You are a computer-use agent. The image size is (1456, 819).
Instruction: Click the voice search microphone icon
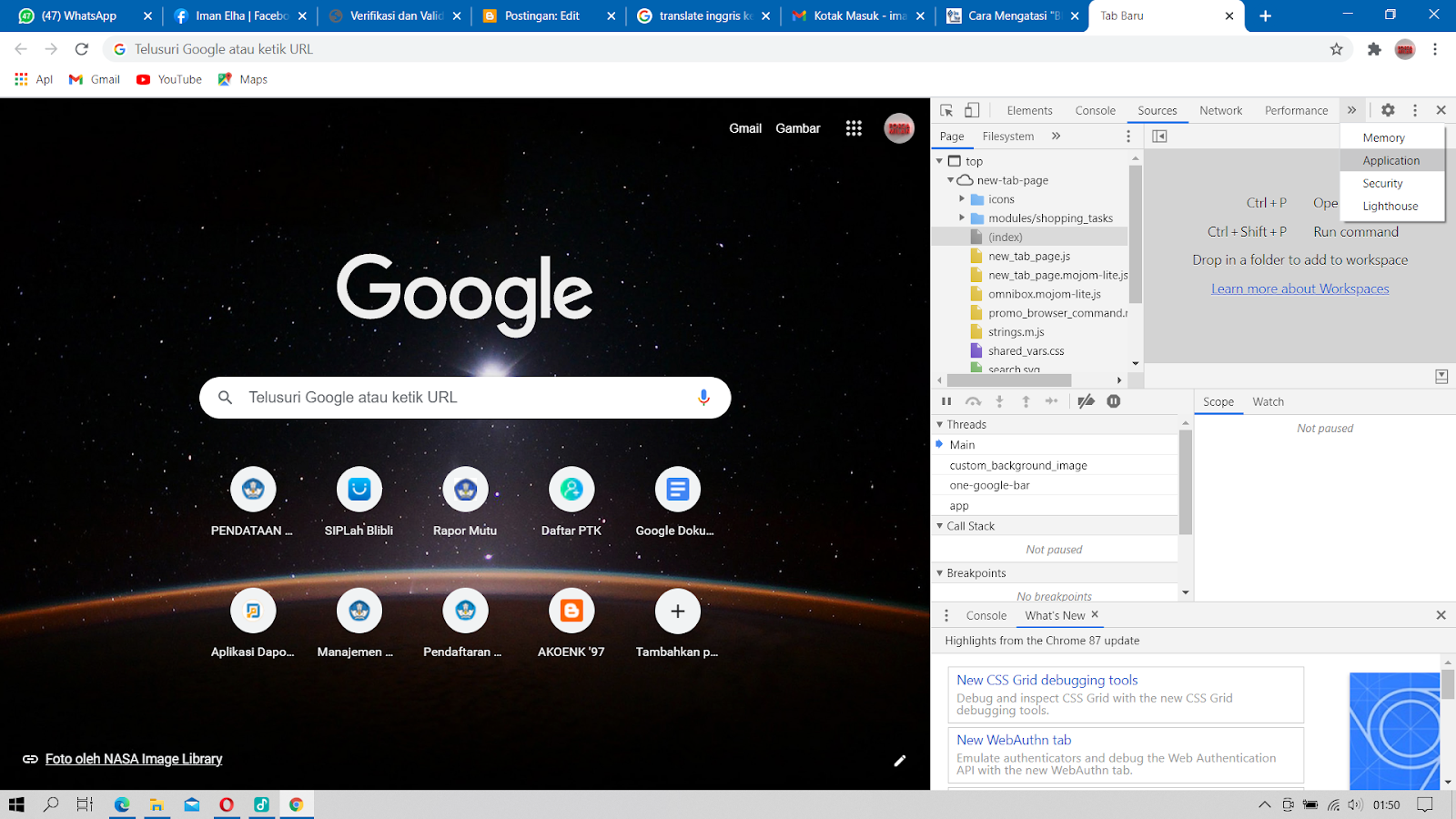pos(703,398)
